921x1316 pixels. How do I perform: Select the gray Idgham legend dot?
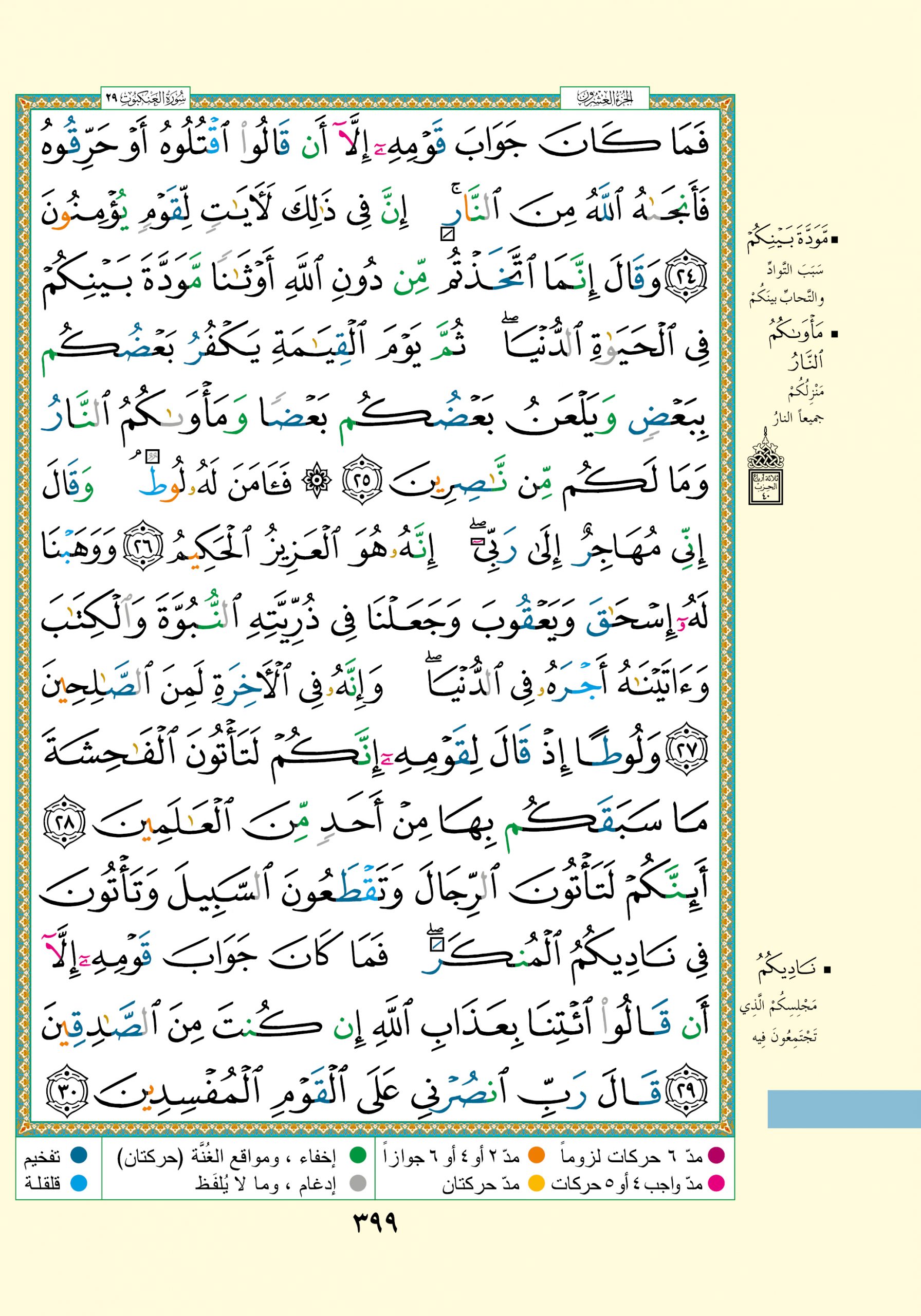pyautogui.click(x=358, y=1182)
